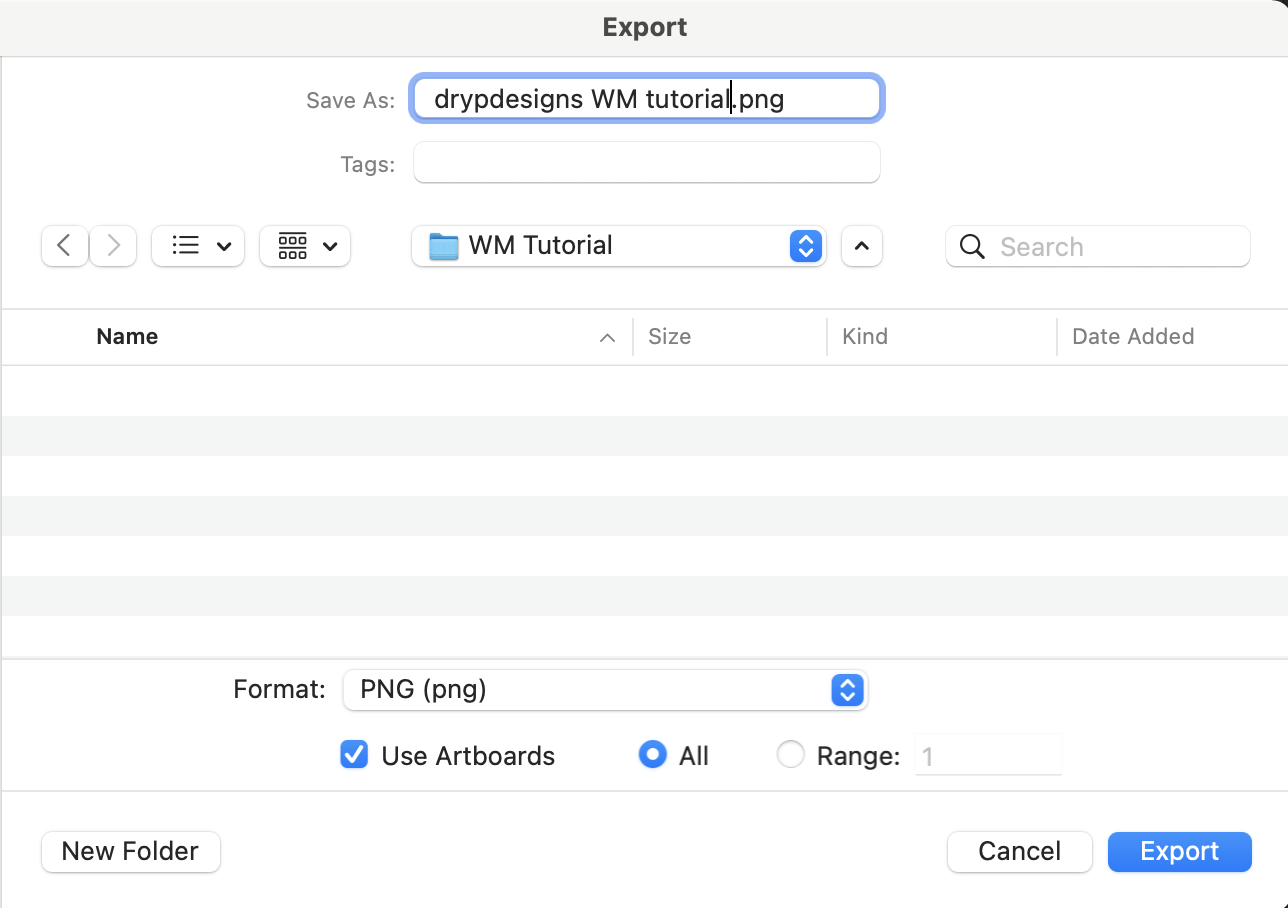This screenshot has width=1288, height=908.
Task: Open the WM Tutorial location dropdown
Action: coord(805,246)
